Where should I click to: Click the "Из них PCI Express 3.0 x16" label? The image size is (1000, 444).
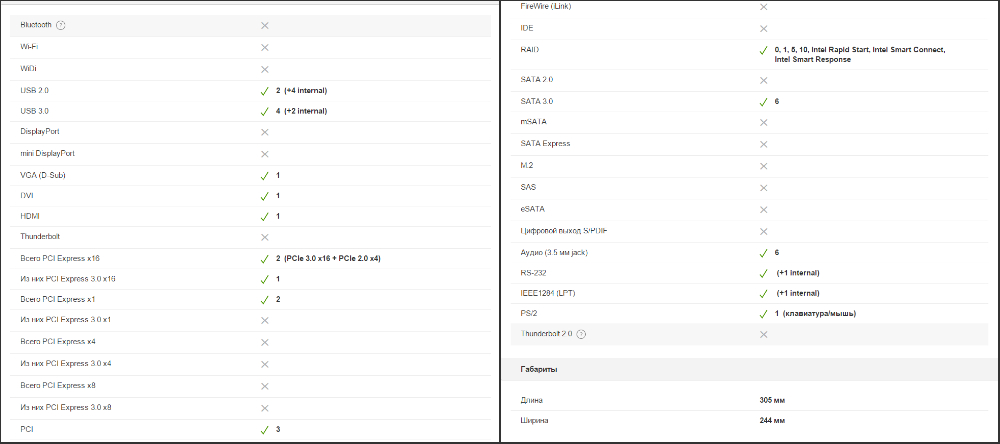click(68, 279)
